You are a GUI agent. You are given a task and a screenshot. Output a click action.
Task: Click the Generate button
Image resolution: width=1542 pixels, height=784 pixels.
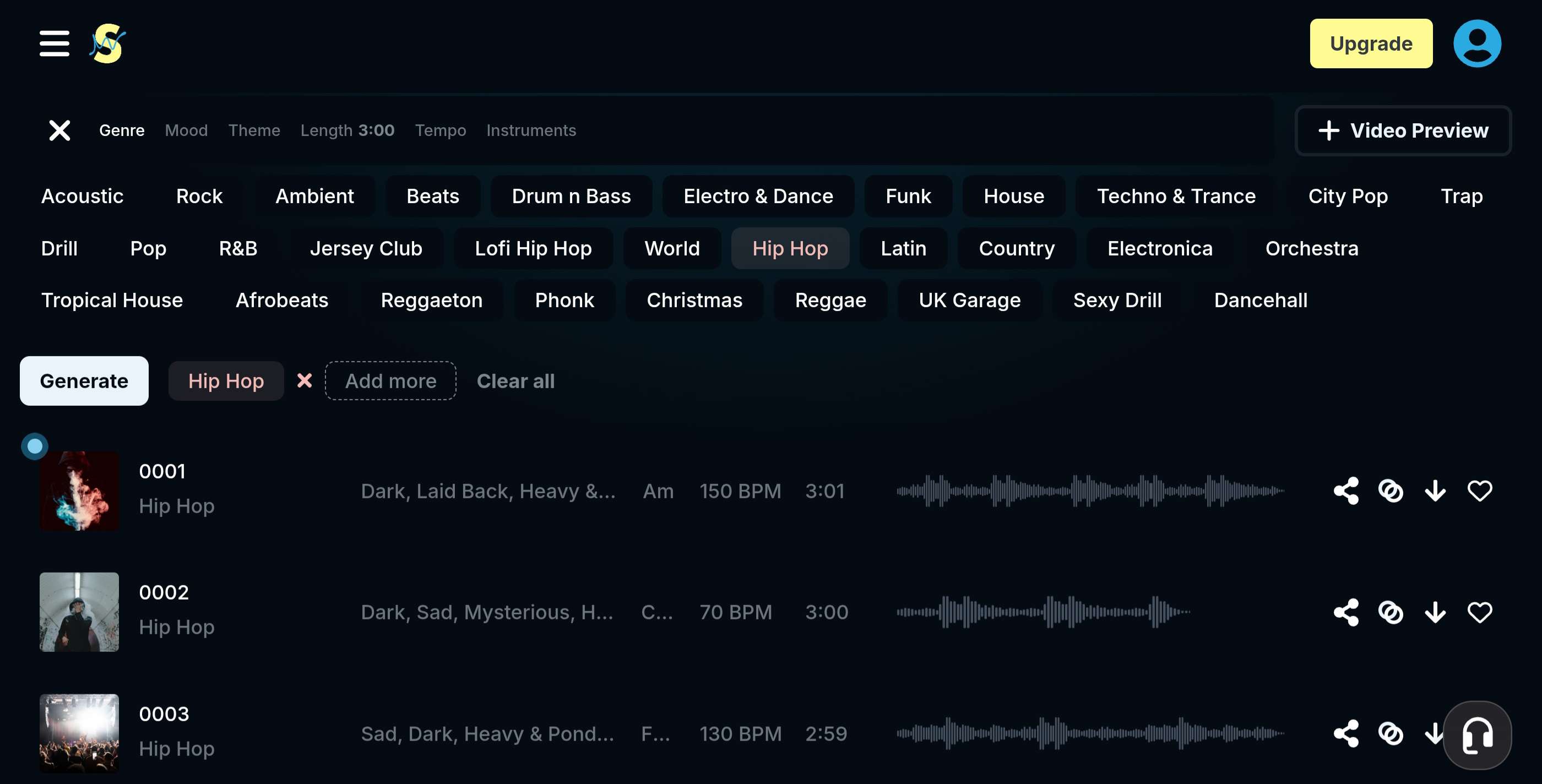tap(84, 380)
